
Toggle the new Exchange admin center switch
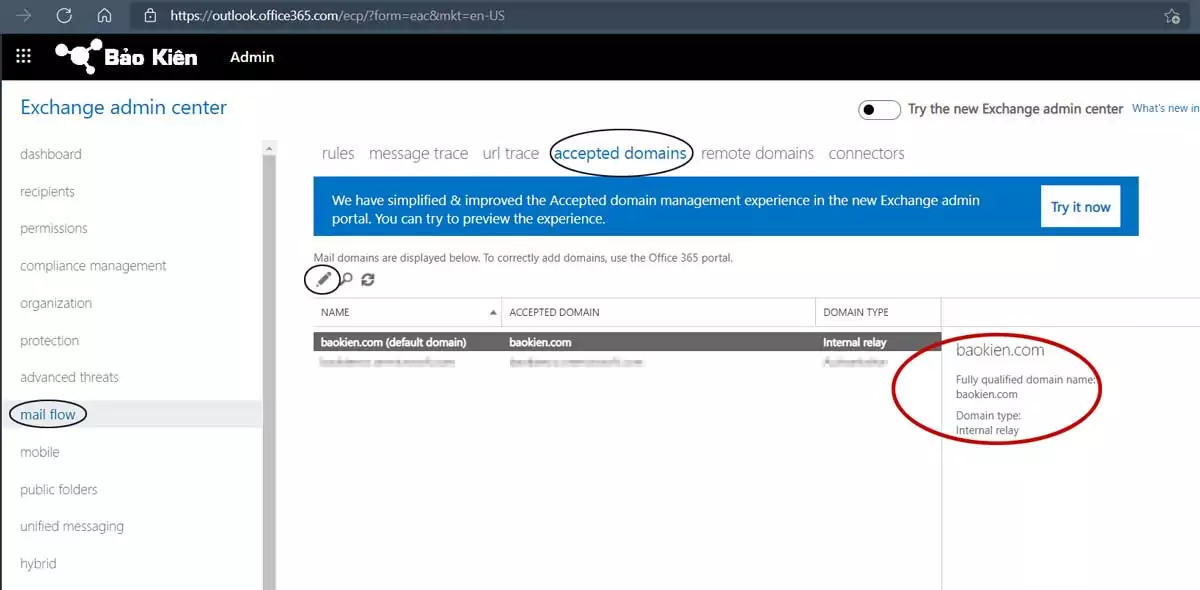[x=879, y=109]
